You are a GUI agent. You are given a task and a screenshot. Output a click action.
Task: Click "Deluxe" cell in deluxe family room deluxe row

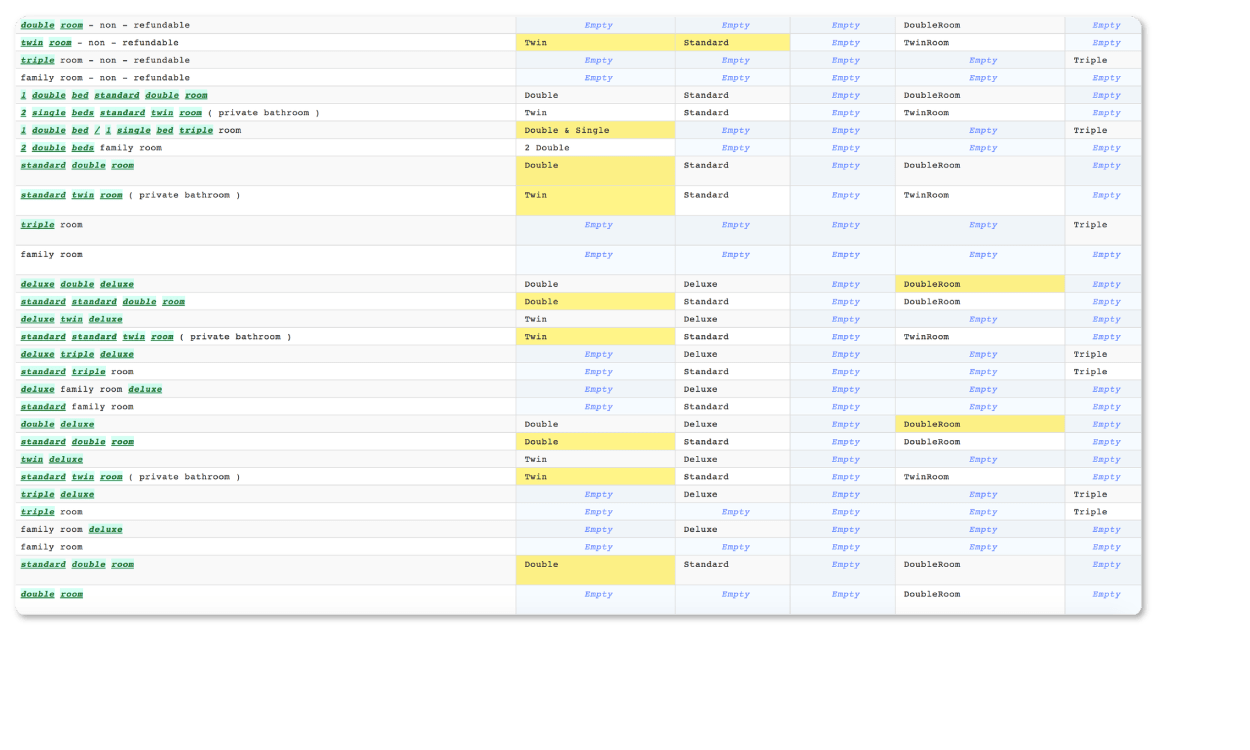[x=732, y=389]
